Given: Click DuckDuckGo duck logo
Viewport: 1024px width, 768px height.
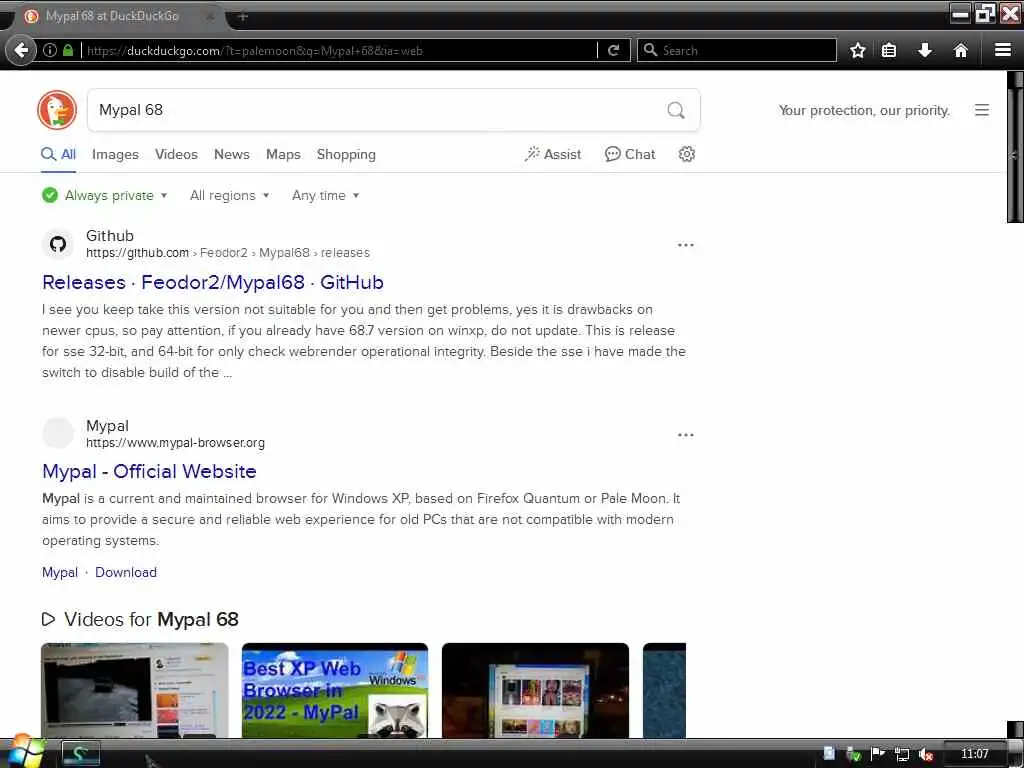Looking at the screenshot, I should pyautogui.click(x=57, y=110).
